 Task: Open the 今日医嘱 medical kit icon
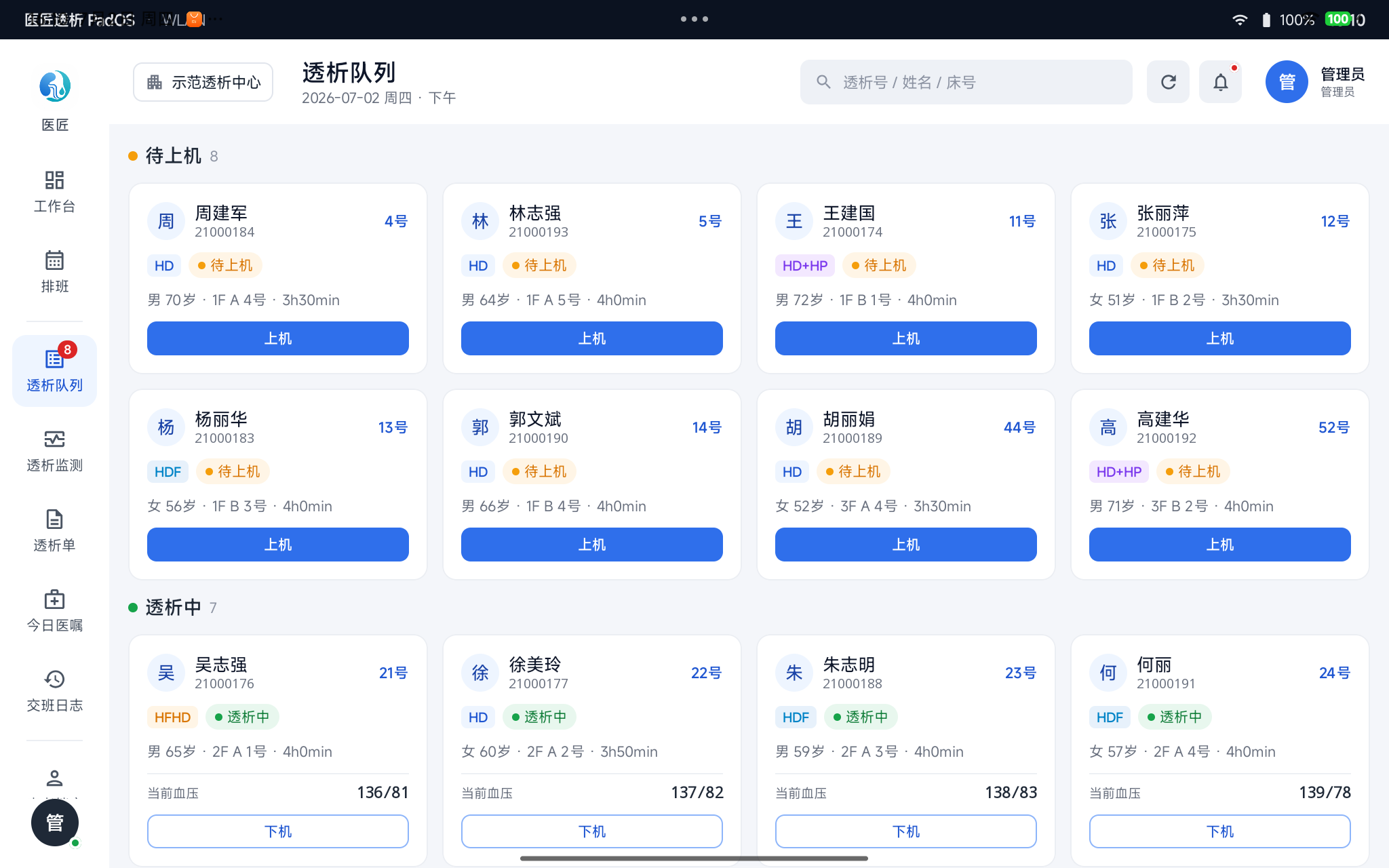coord(54,599)
